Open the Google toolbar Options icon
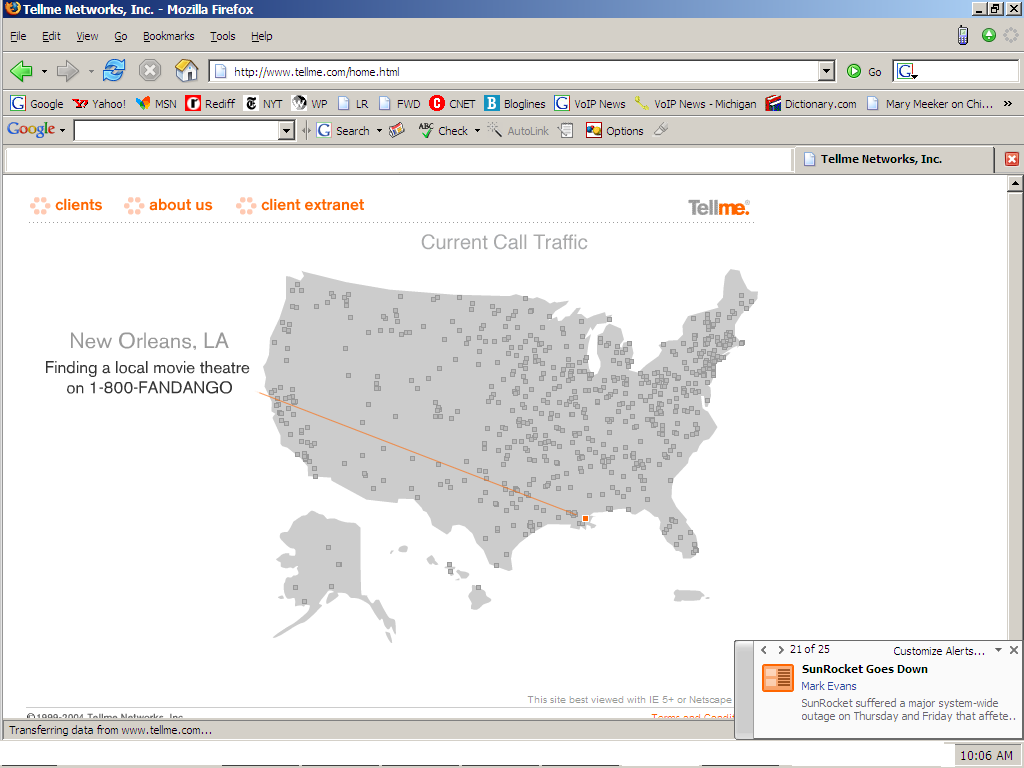Image resolution: width=1024 pixels, height=768 pixels. [594, 130]
